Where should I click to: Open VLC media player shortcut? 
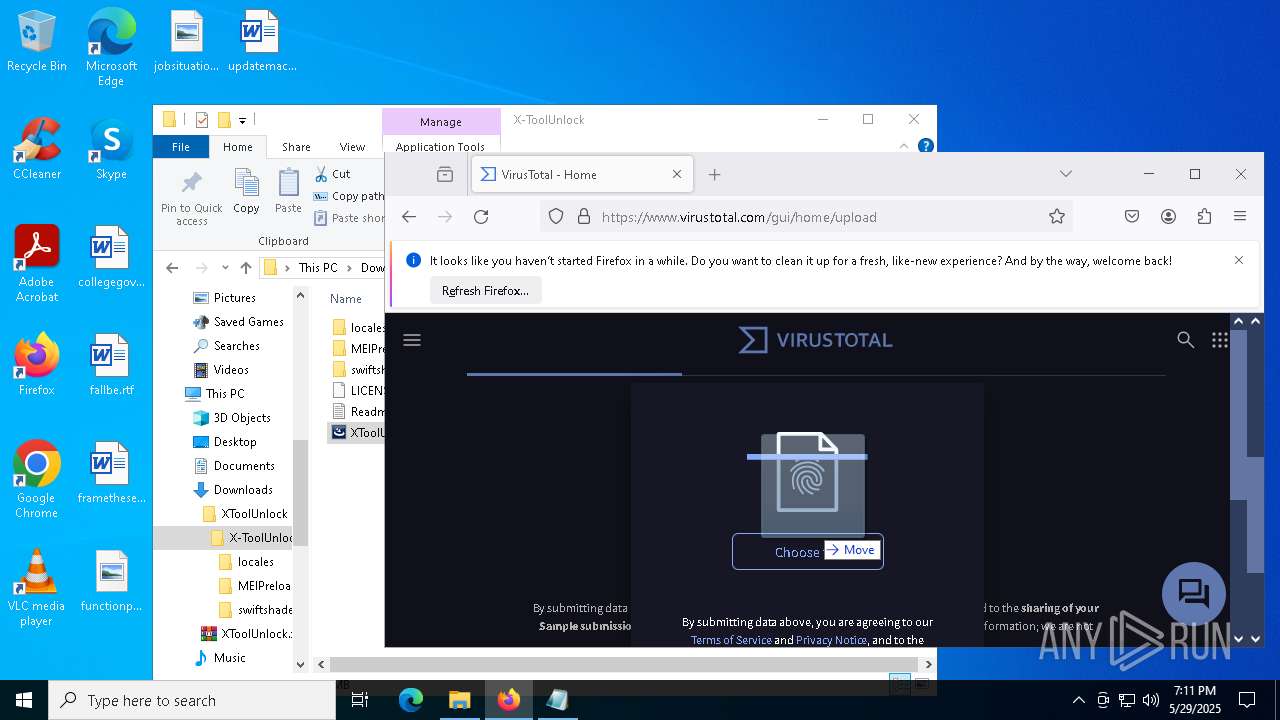pos(37,588)
